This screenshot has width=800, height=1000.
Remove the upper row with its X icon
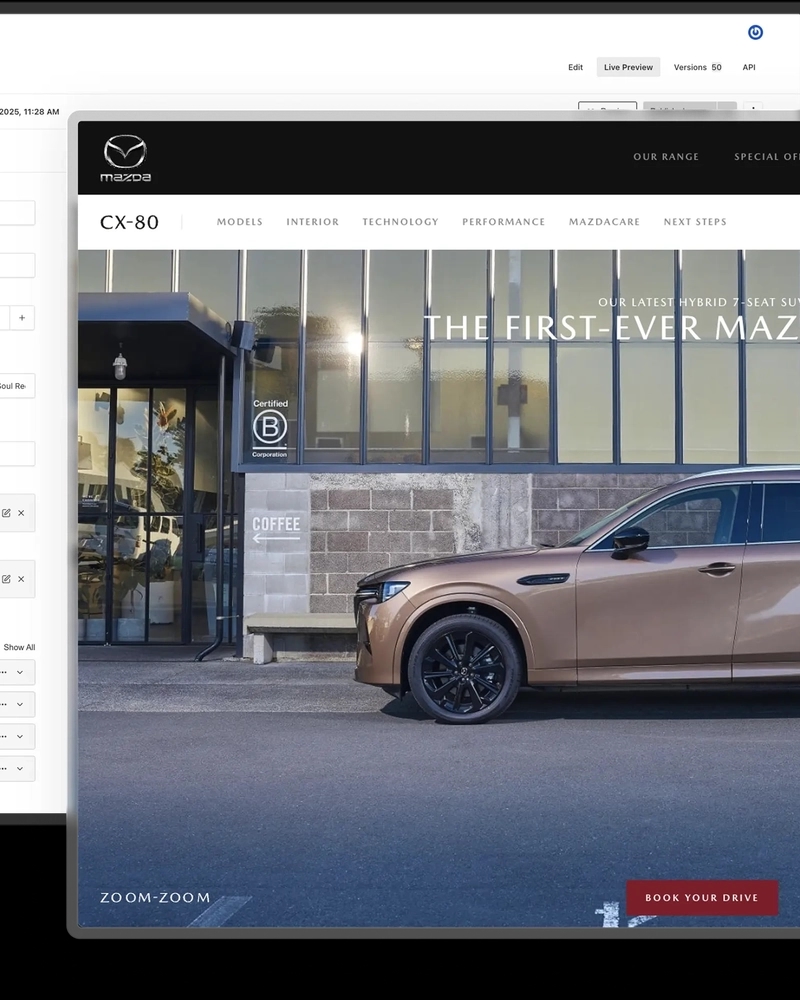[21, 513]
